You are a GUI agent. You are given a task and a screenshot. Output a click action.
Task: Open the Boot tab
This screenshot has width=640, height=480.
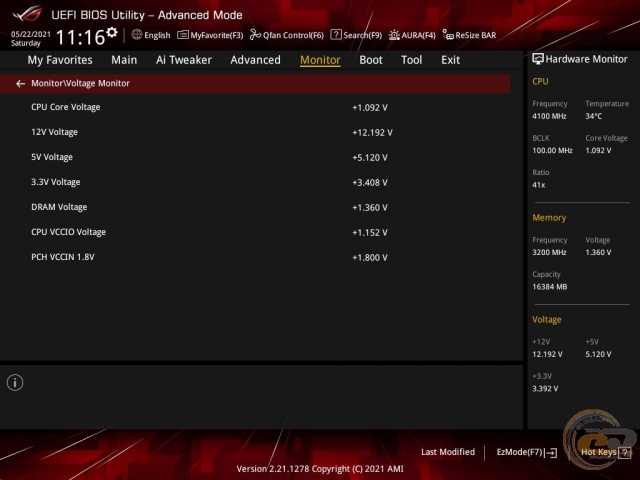(x=371, y=60)
